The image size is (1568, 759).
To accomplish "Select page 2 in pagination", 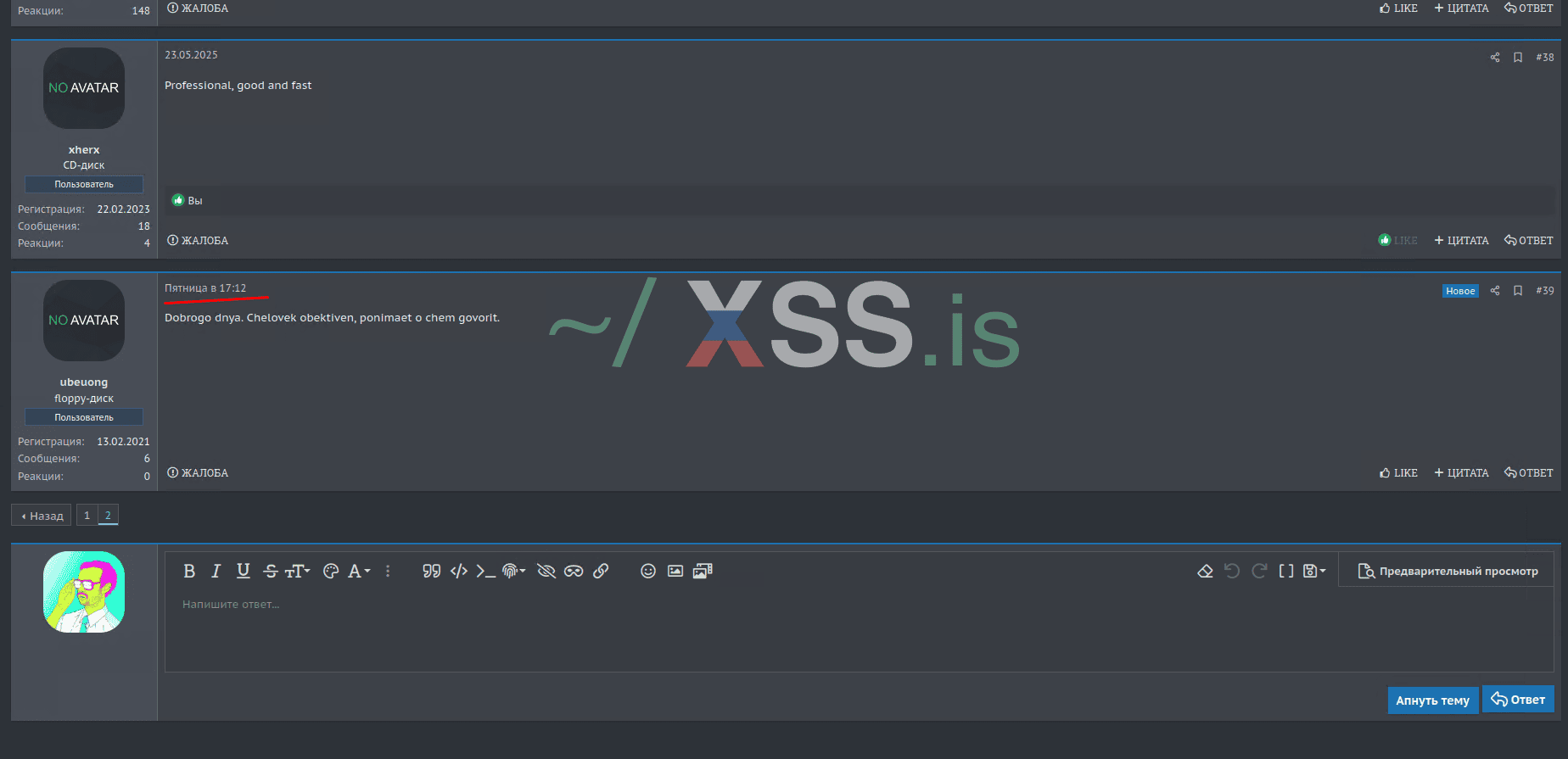I will [x=108, y=516].
